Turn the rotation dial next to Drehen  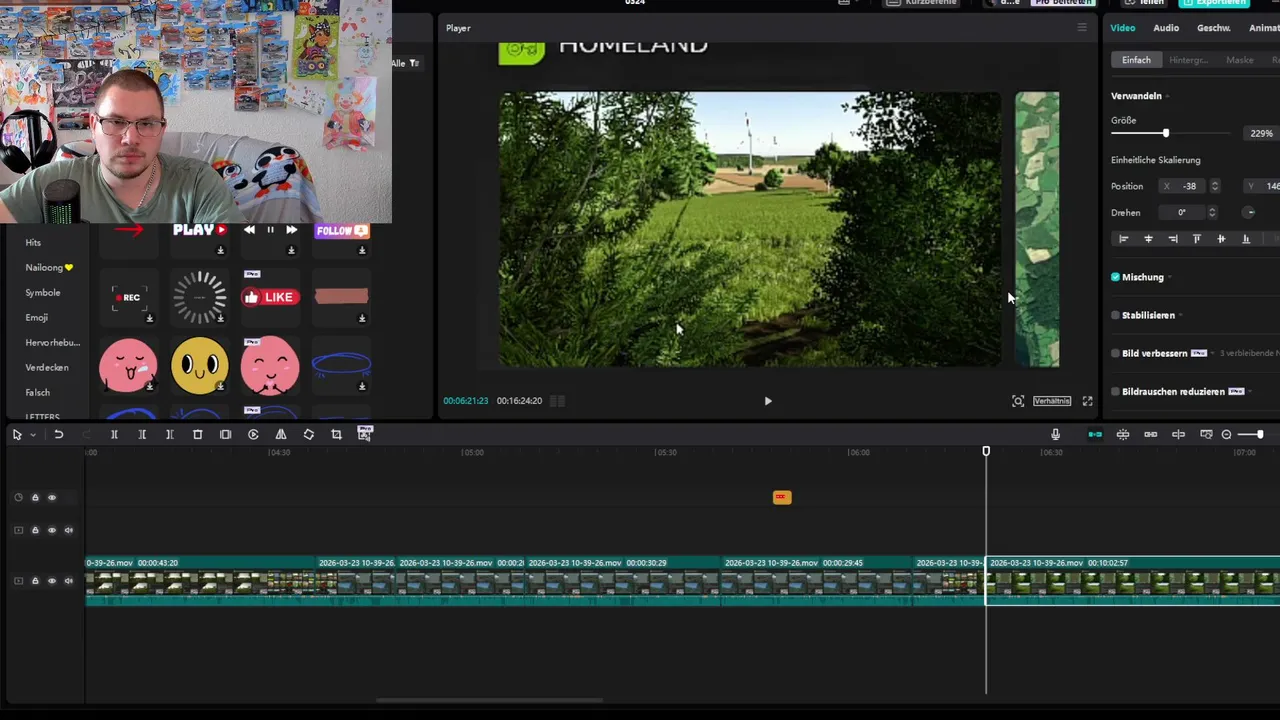point(1249,212)
